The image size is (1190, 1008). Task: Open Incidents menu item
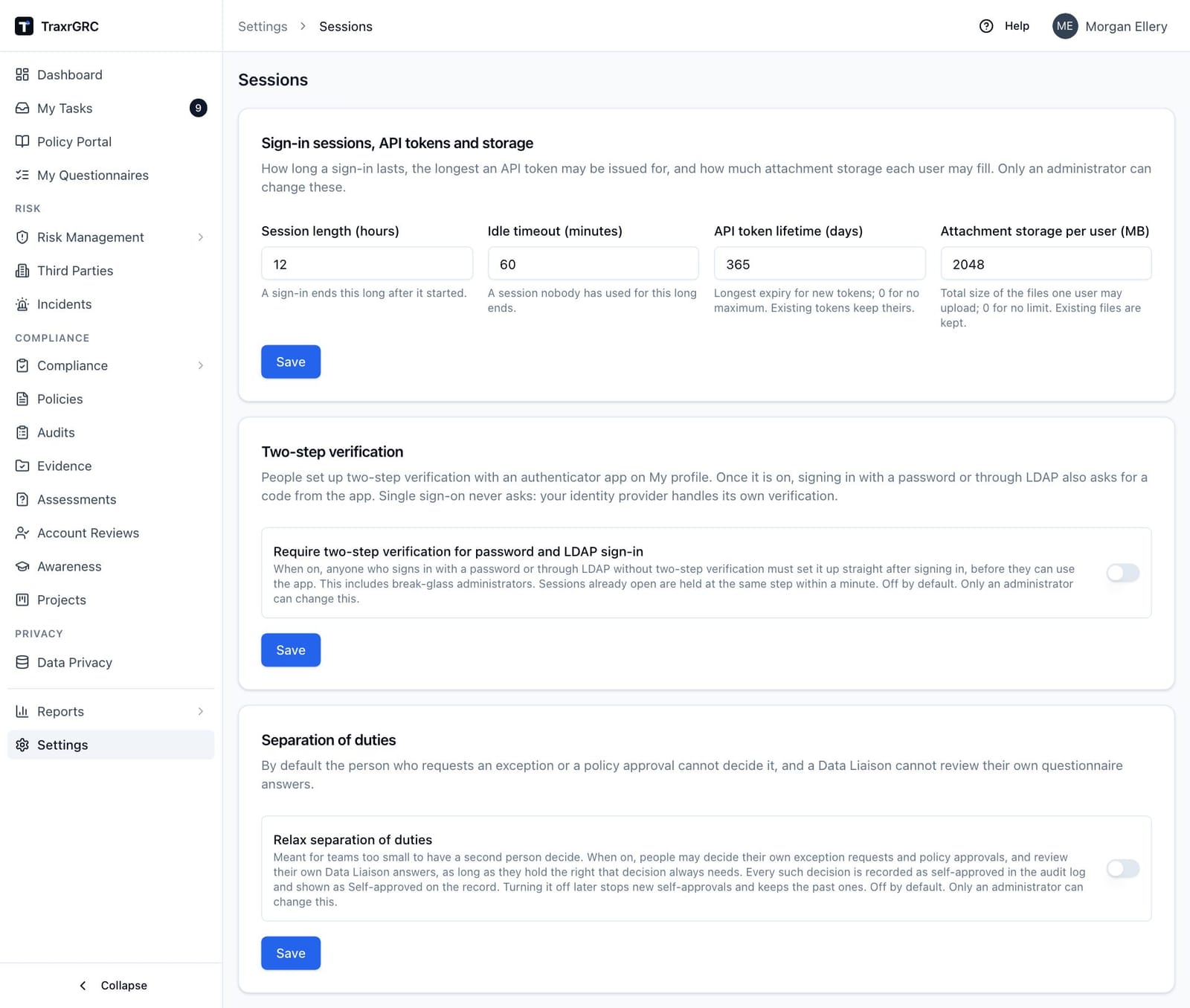pyautogui.click(x=111, y=304)
